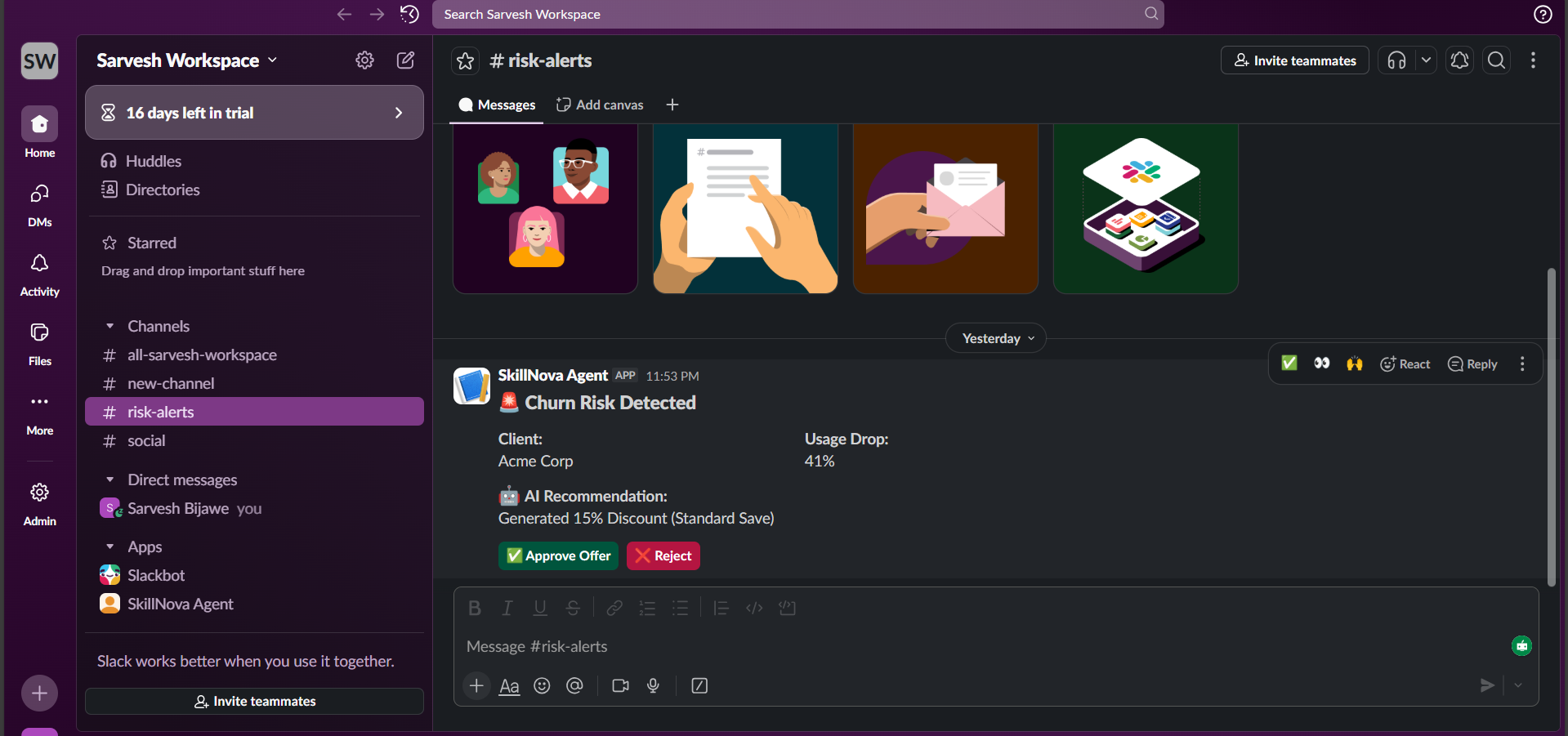1568x736 pixels.
Task: Approve the 15% discount offer
Action: click(x=558, y=555)
